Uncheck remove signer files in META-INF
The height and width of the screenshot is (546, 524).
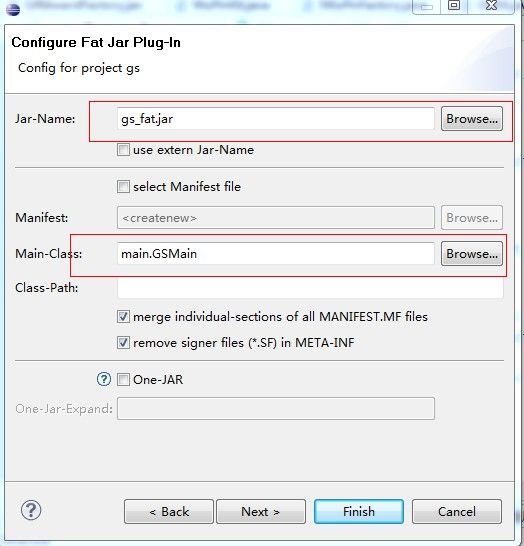pyautogui.click(x=123, y=343)
